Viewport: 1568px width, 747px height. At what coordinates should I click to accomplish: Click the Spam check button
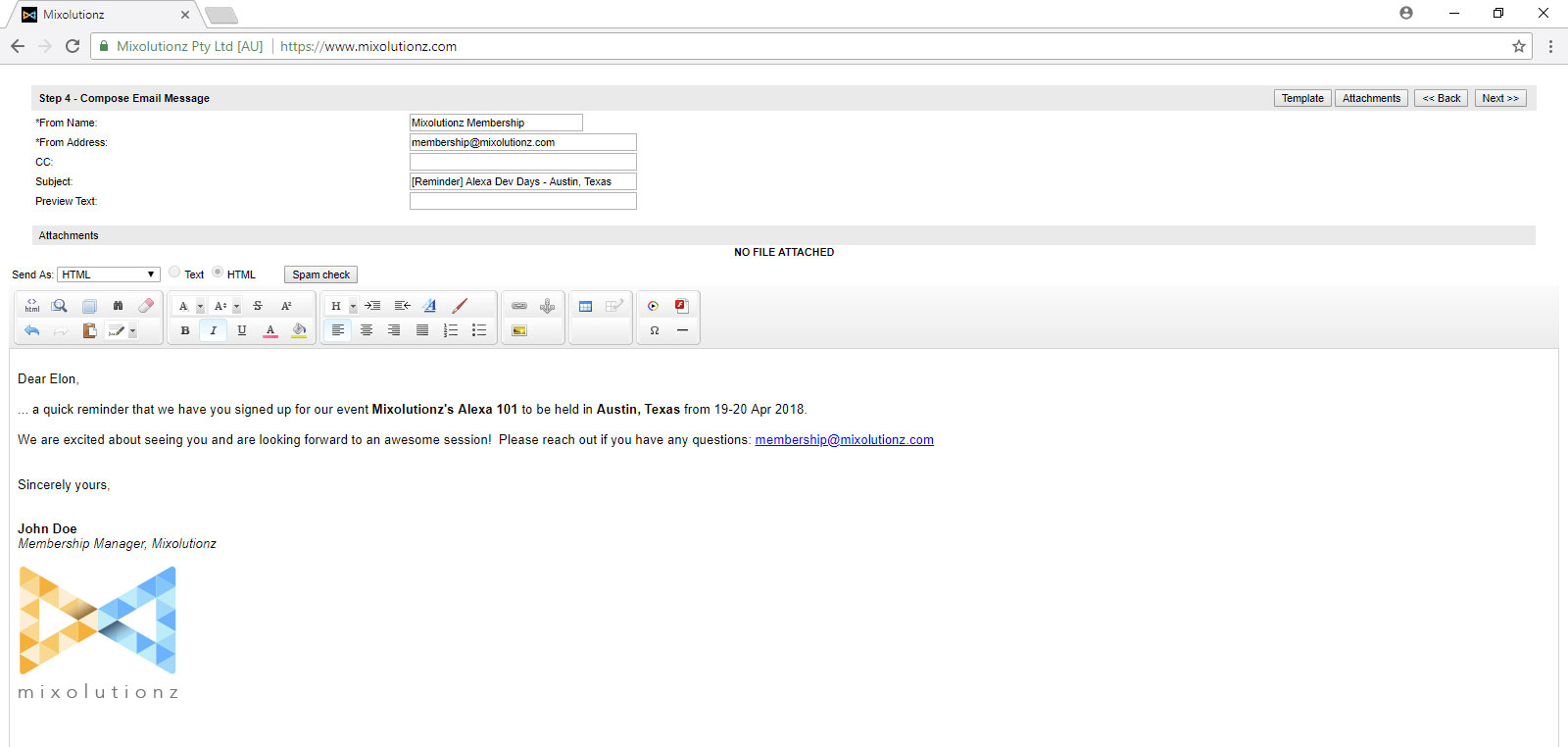[320, 274]
